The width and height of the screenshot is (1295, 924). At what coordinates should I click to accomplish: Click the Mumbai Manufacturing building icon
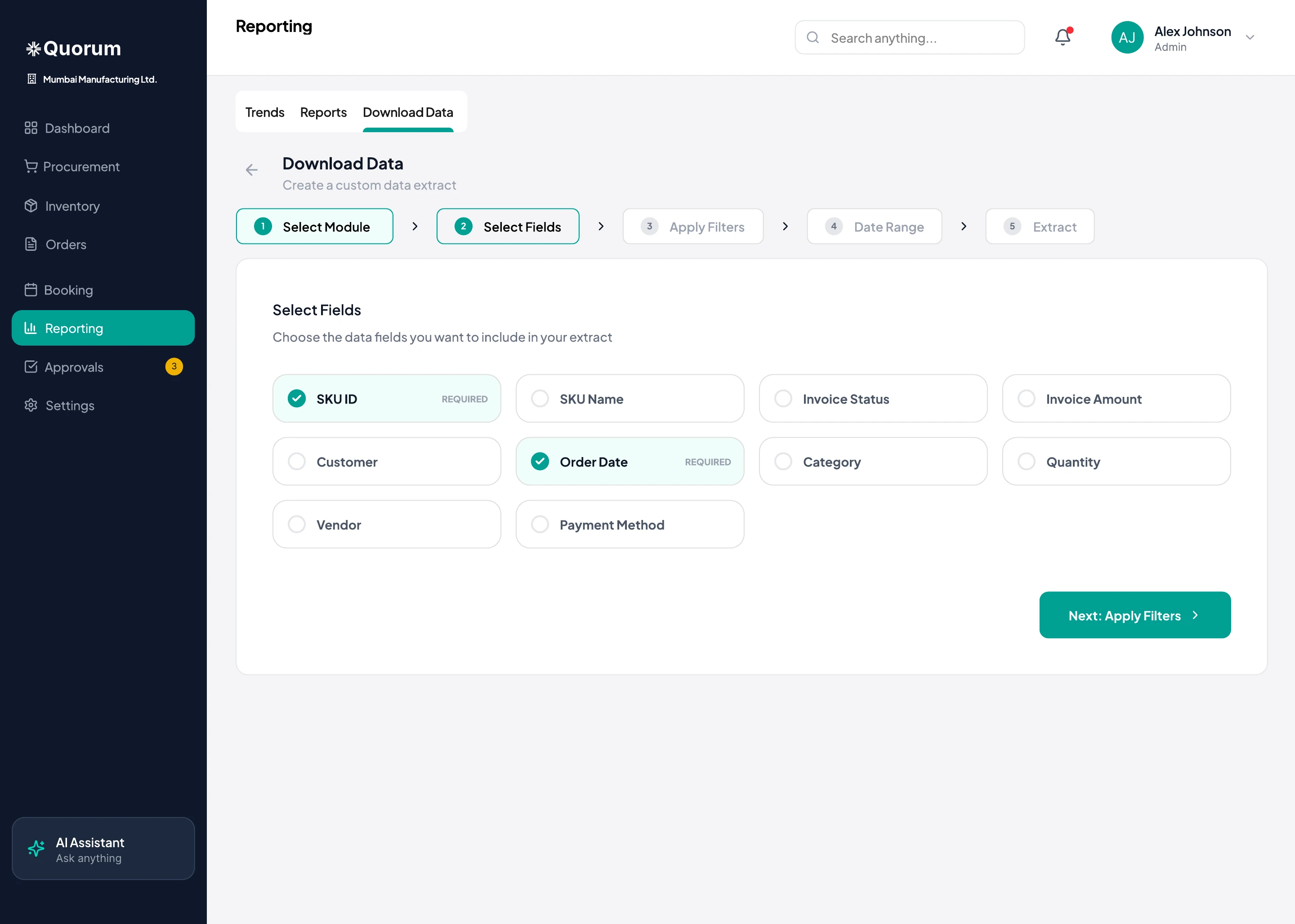click(x=32, y=79)
